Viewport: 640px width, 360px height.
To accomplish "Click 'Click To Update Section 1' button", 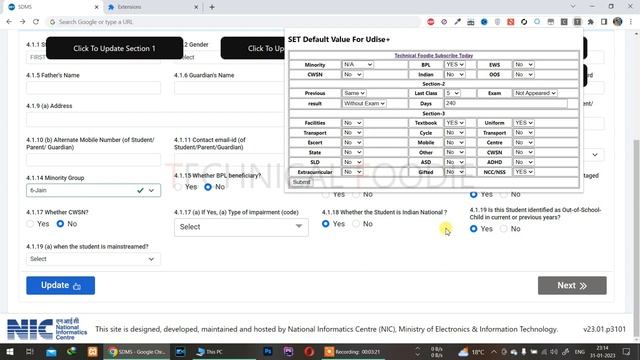I will click(114, 48).
